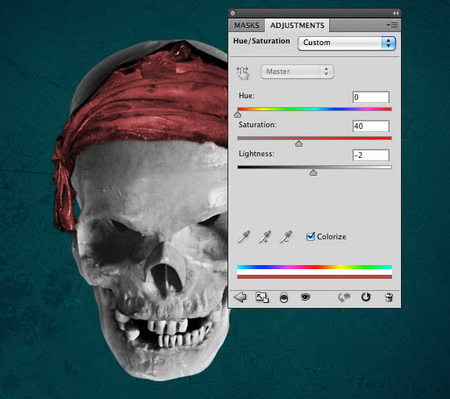This screenshot has height=399, width=450.
Task: Click the Hue/Saturation title text
Action: click(x=262, y=41)
